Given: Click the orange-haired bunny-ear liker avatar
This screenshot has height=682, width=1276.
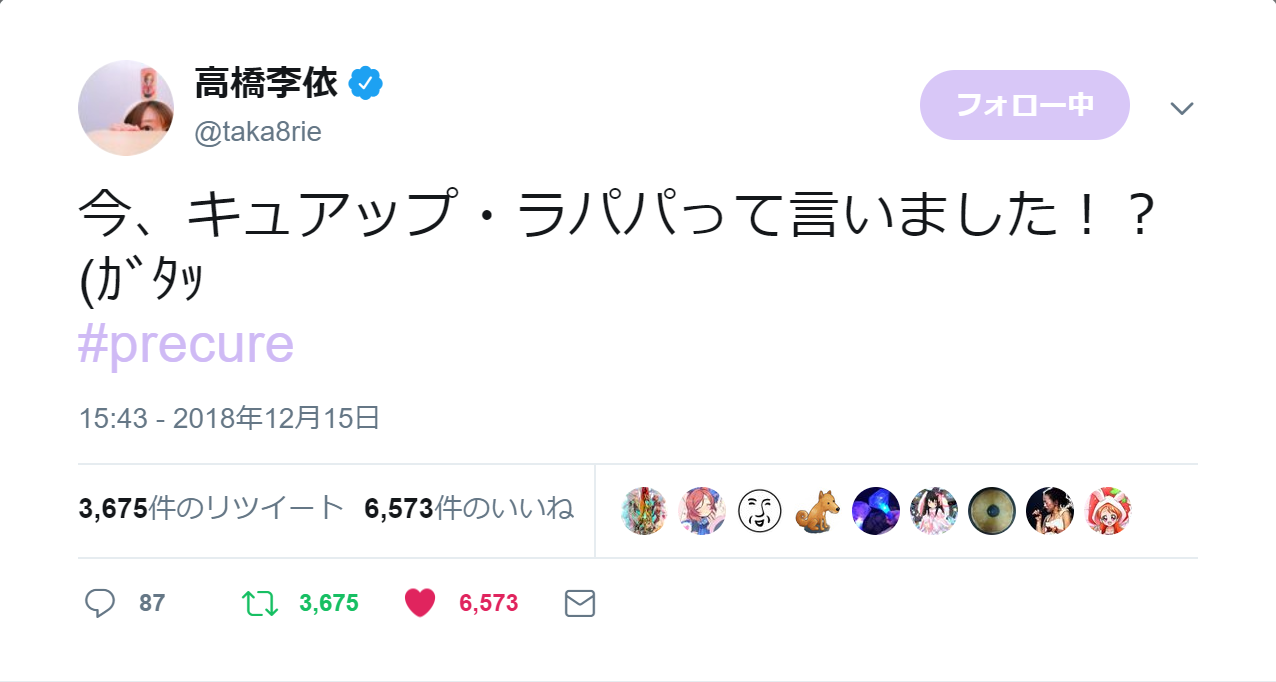Looking at the screenshot, I should [x=1108, y=511].
